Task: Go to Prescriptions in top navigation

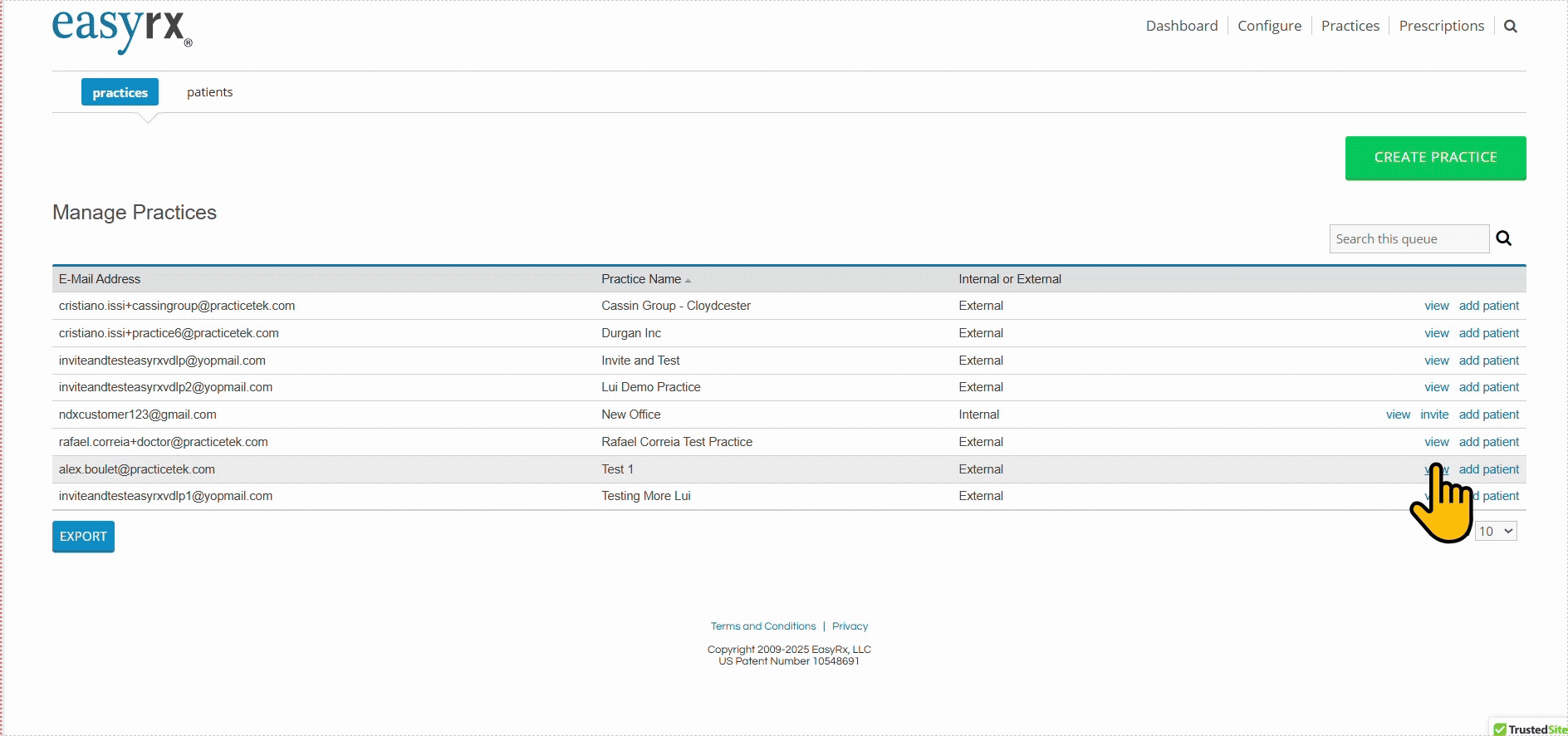Action: (x=1441, y=26)
